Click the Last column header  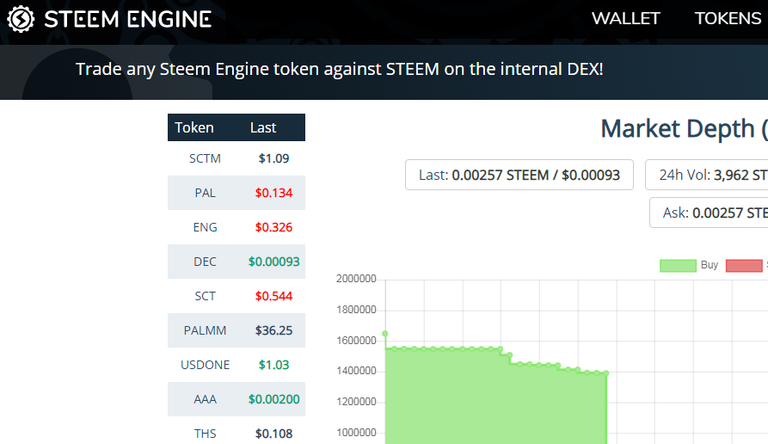(263, 127)
